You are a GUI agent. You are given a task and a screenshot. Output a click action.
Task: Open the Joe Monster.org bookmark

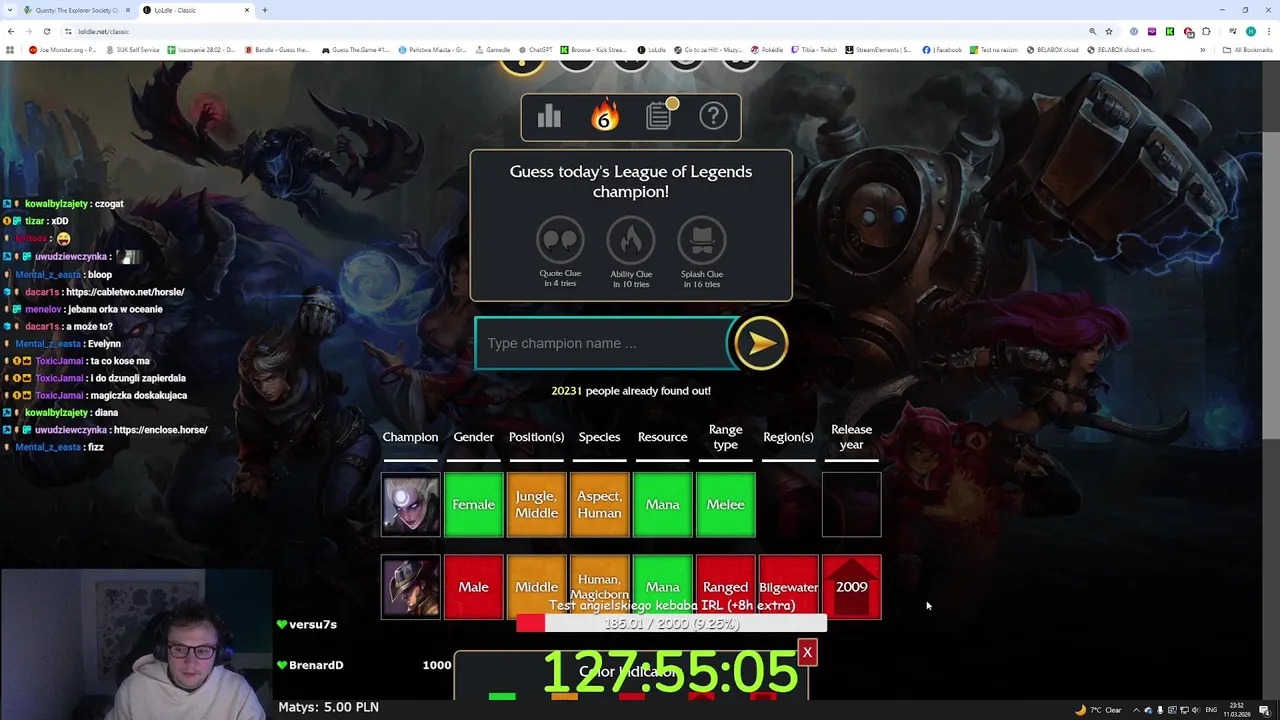[62, 50]
